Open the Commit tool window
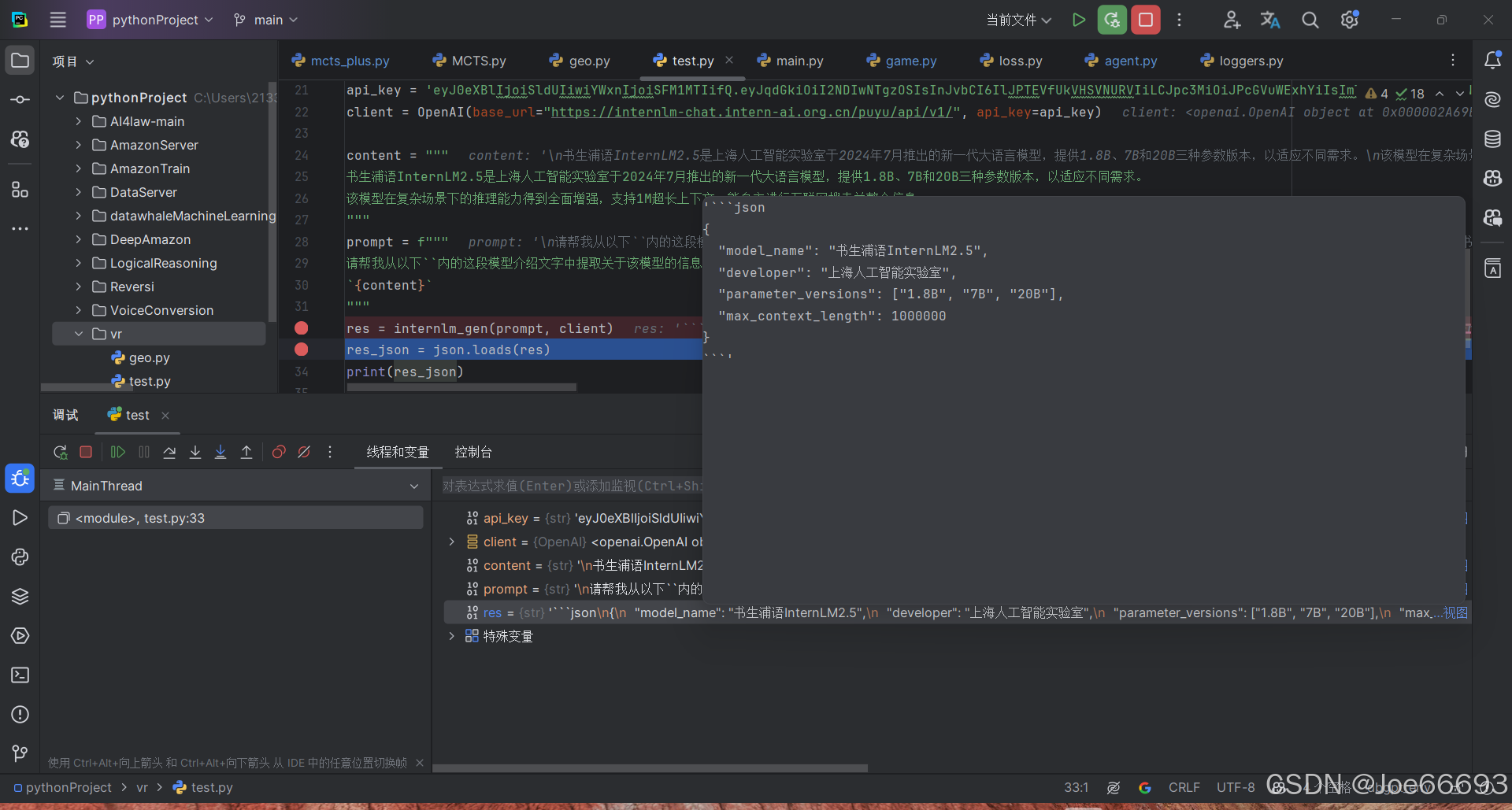 [20, 100]
